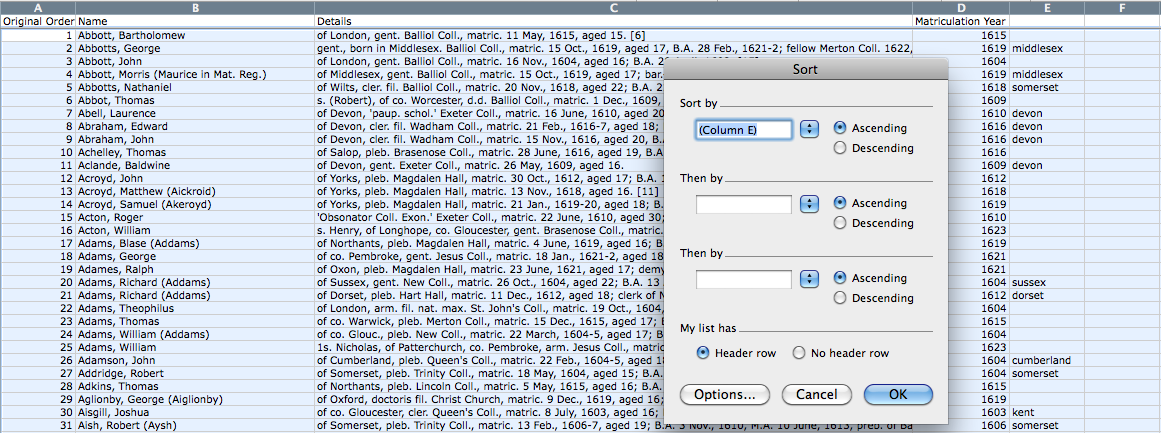Select the column A header
1161x433 pixels.
click(x=38, y=7)
